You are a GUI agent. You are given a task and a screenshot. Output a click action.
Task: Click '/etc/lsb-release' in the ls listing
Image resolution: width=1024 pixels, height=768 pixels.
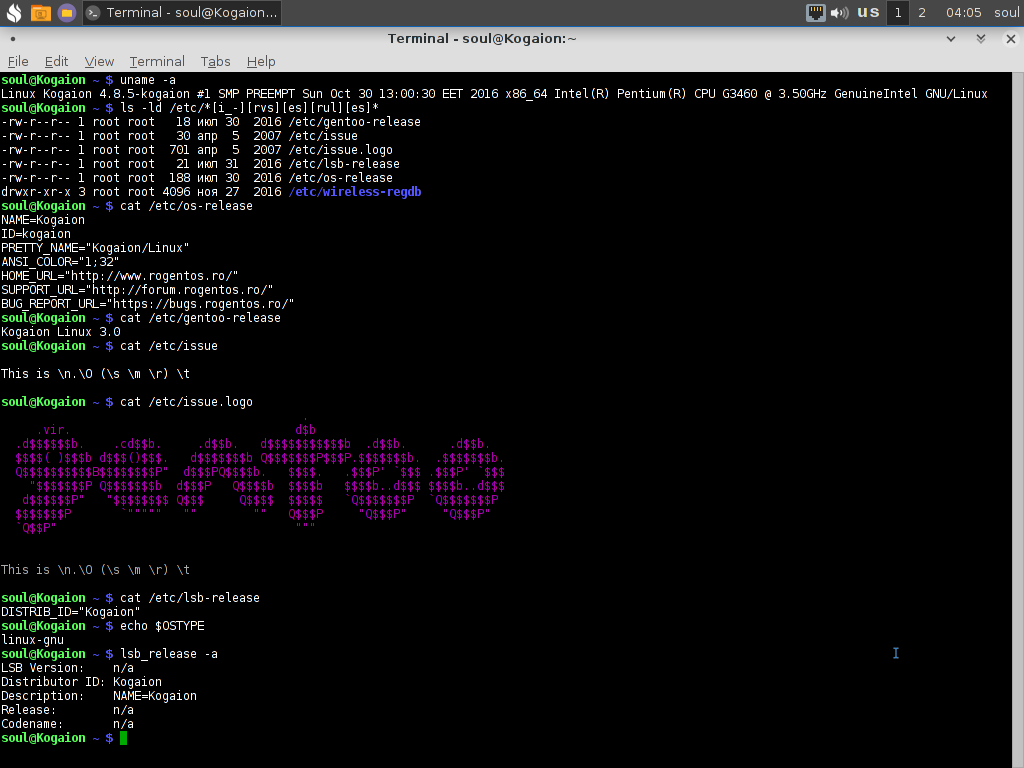tap(344, 164)
